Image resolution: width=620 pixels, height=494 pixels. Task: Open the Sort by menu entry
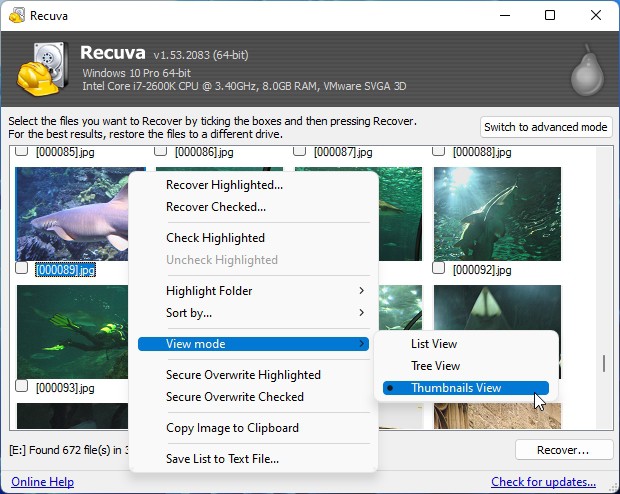(x=253, y=313)
